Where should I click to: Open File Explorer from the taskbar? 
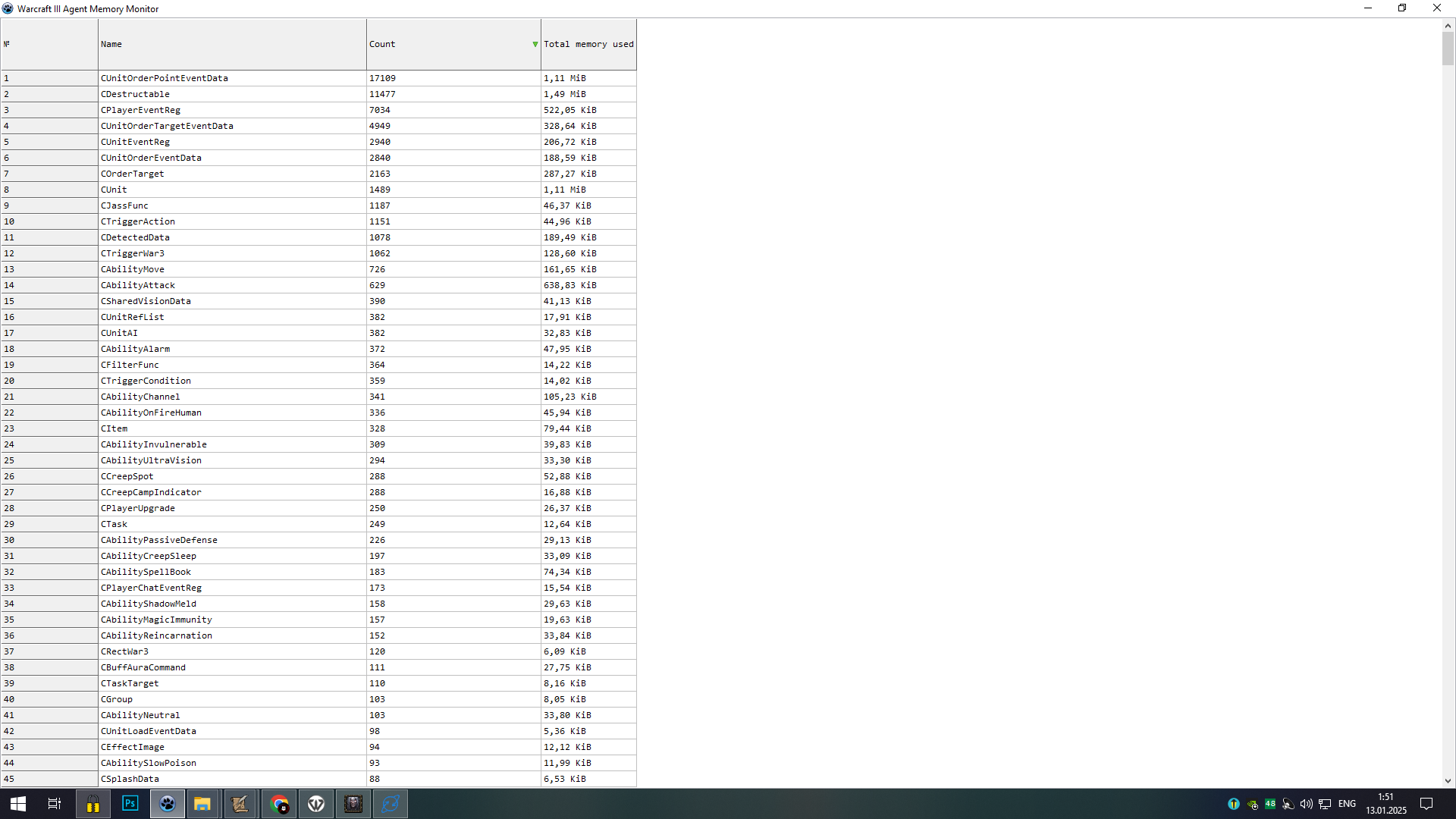[202, 804]
